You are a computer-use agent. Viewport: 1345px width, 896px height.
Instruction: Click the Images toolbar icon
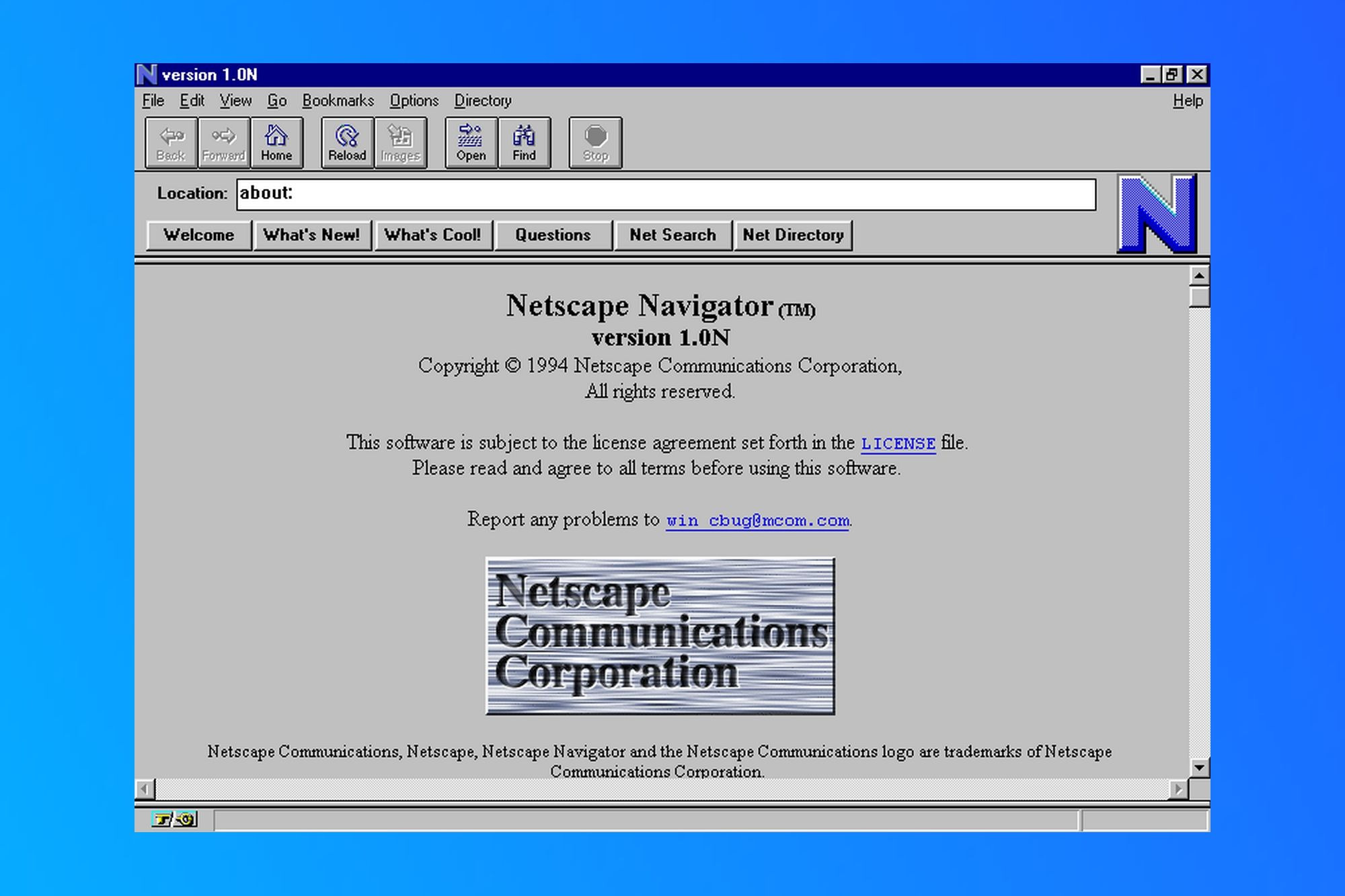[x=401, y=141]
